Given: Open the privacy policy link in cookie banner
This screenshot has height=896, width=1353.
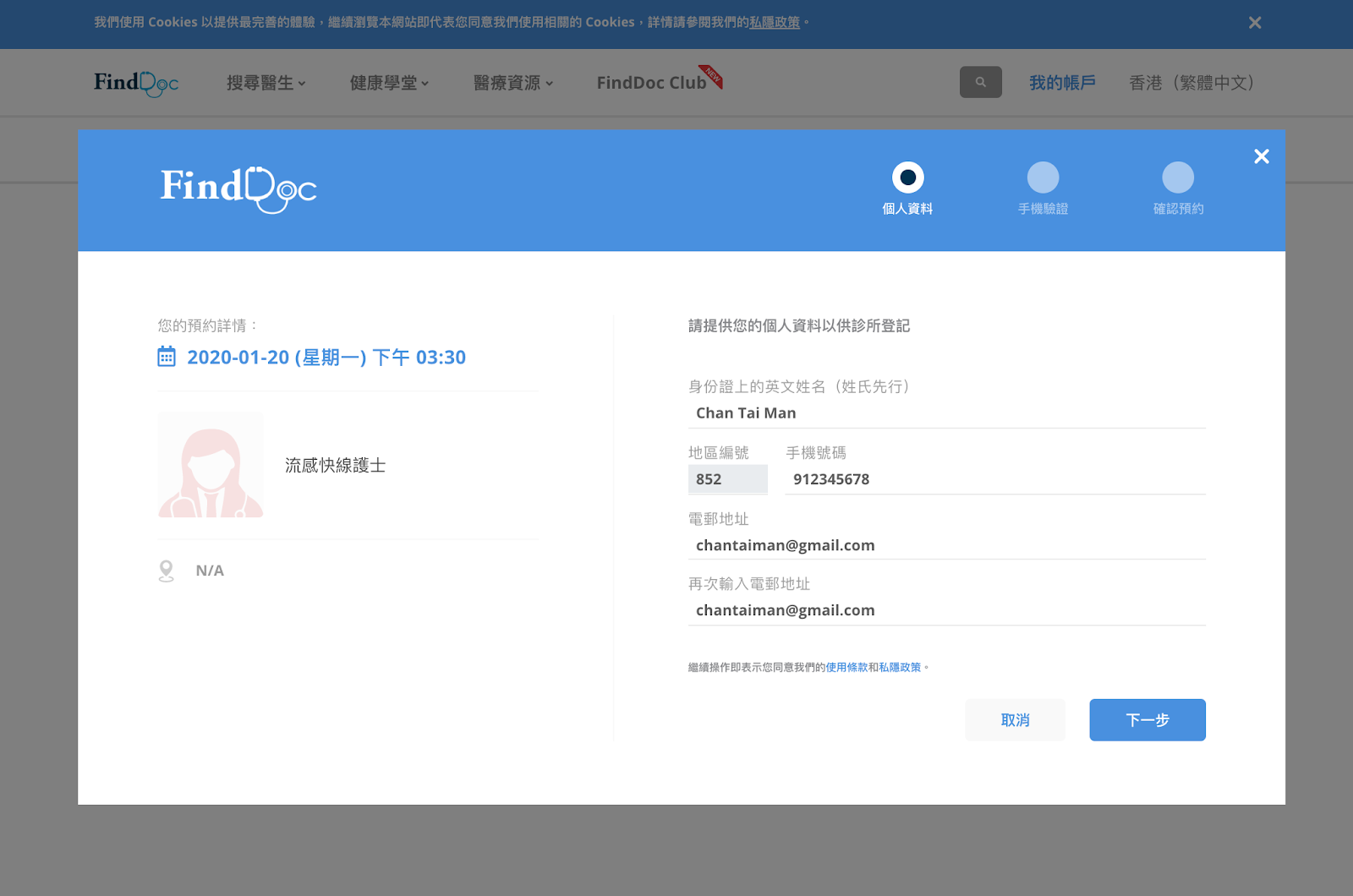Looking at the screenshot, I should [775, 22].
